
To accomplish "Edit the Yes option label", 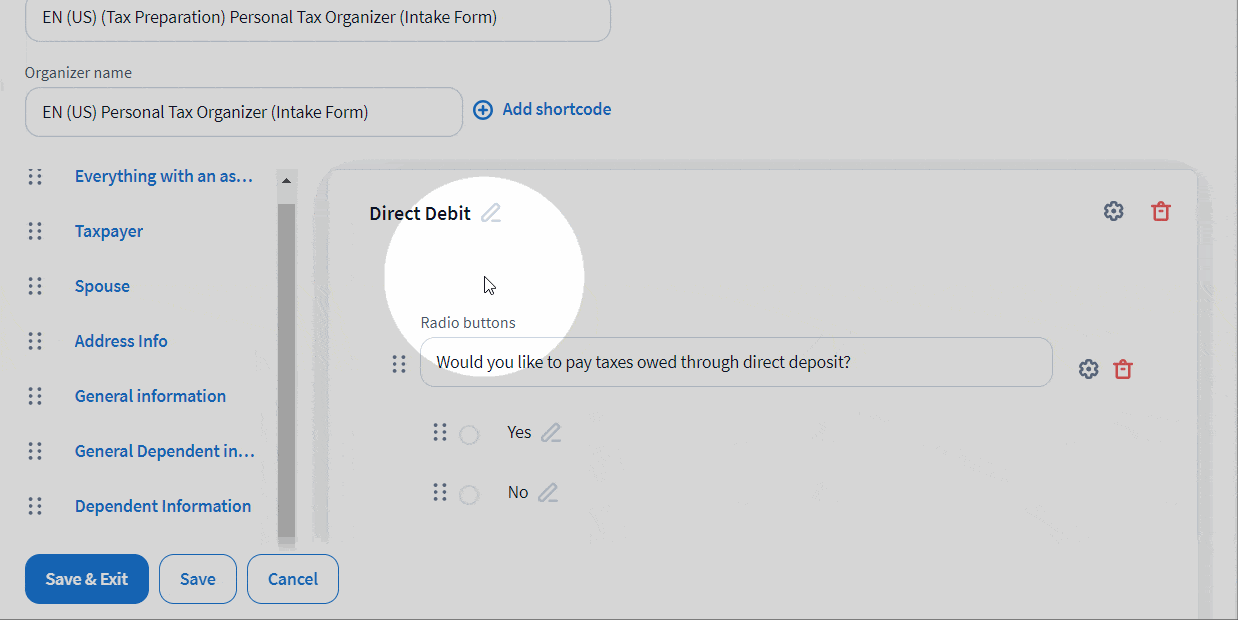I will [x=551, y=432].
